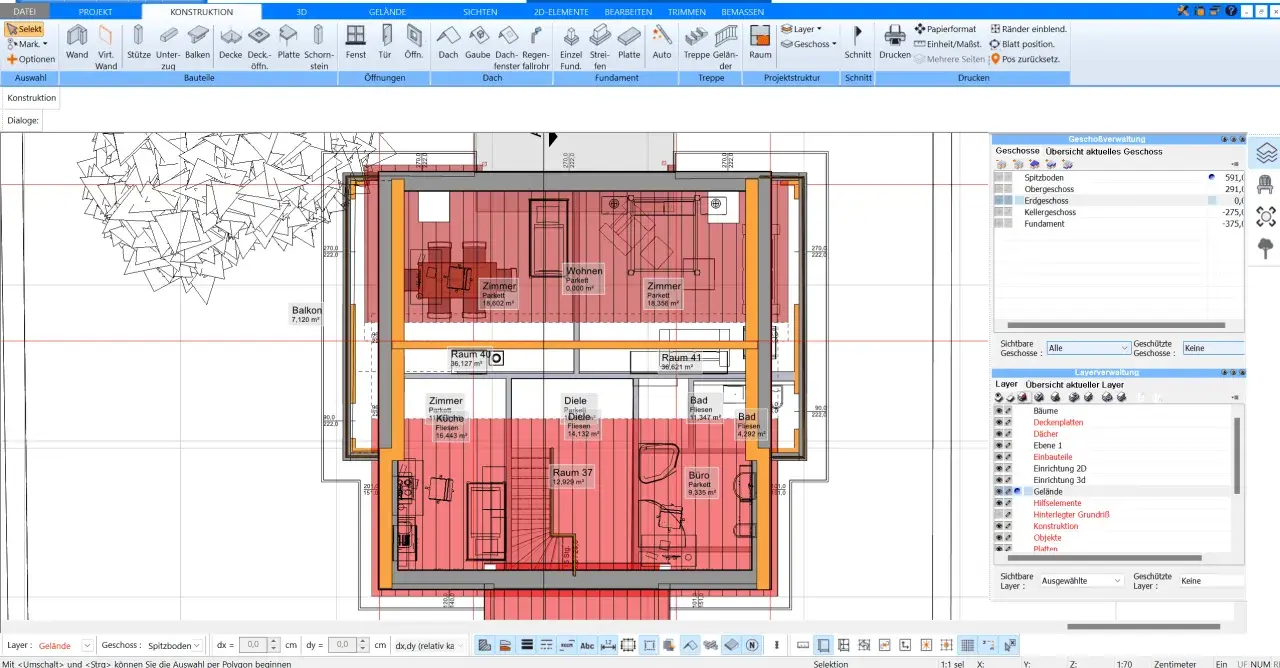The image size is (1280, 668).
Task: Click the Optionen button
Action: coord(31,59)
